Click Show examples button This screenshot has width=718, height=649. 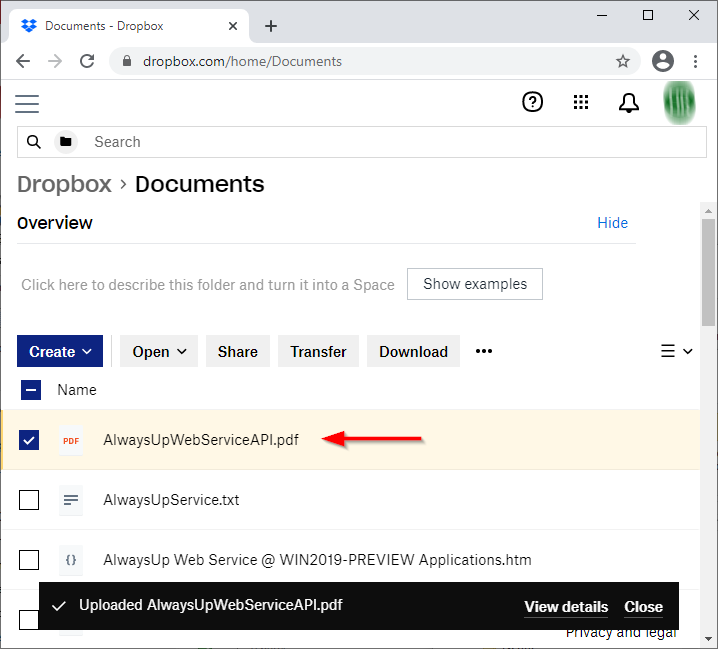(x=475, y=284)
